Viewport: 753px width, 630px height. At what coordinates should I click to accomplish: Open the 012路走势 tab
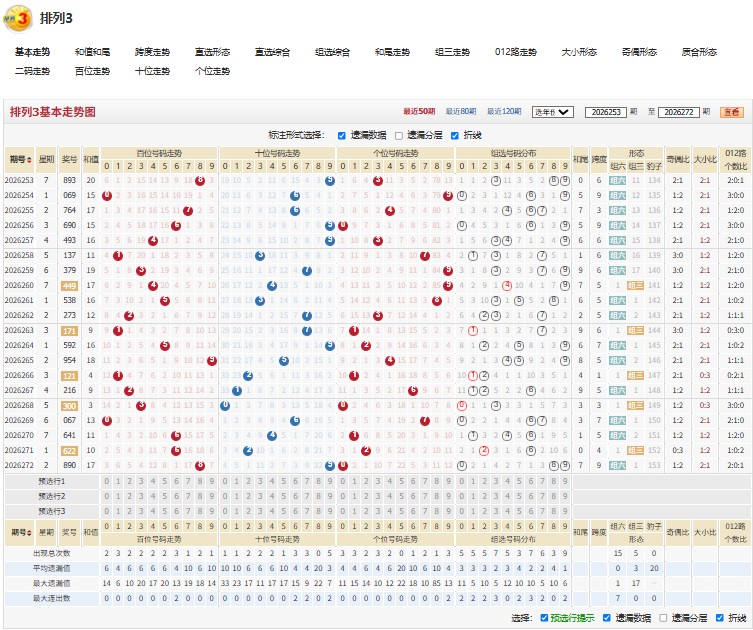pos(516,52)
